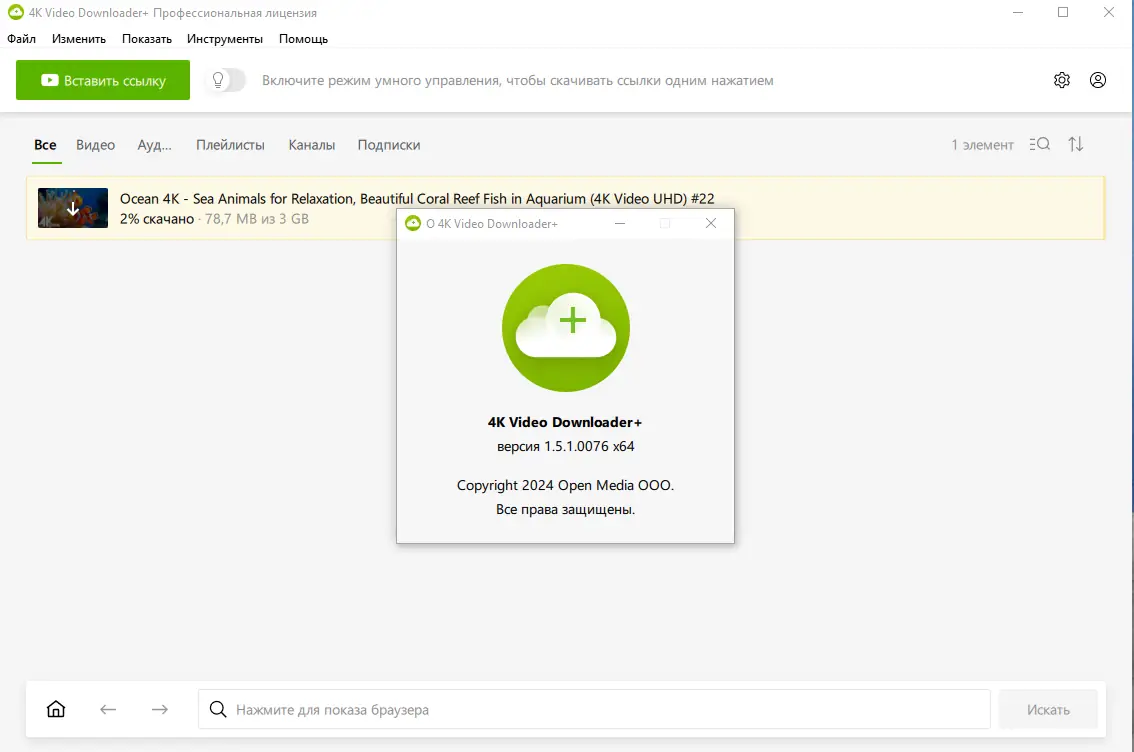Viewport: 1134px width, 752px height.
Task: Select the Ocean 4K download title
Action: (x=417, y=199)
